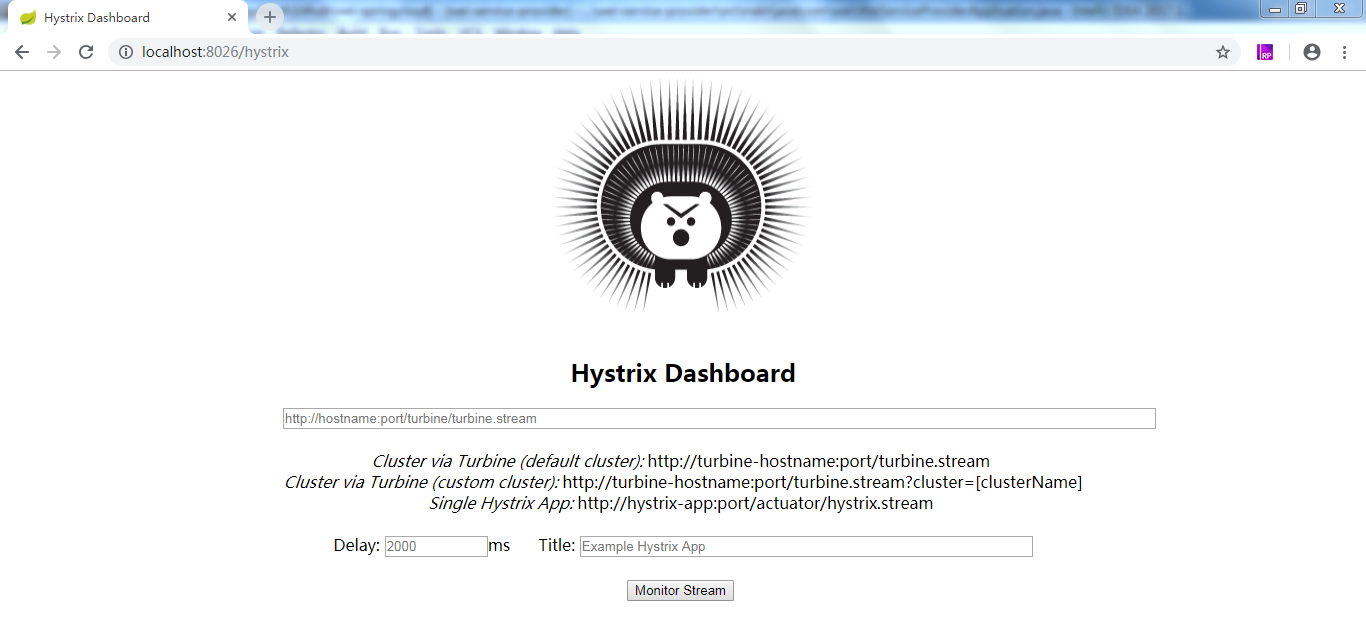Select the Hystrix Dashboard browser tab
Image resolution: width=1366 pixels, height=631 pixels.
(x=128, y=18)
